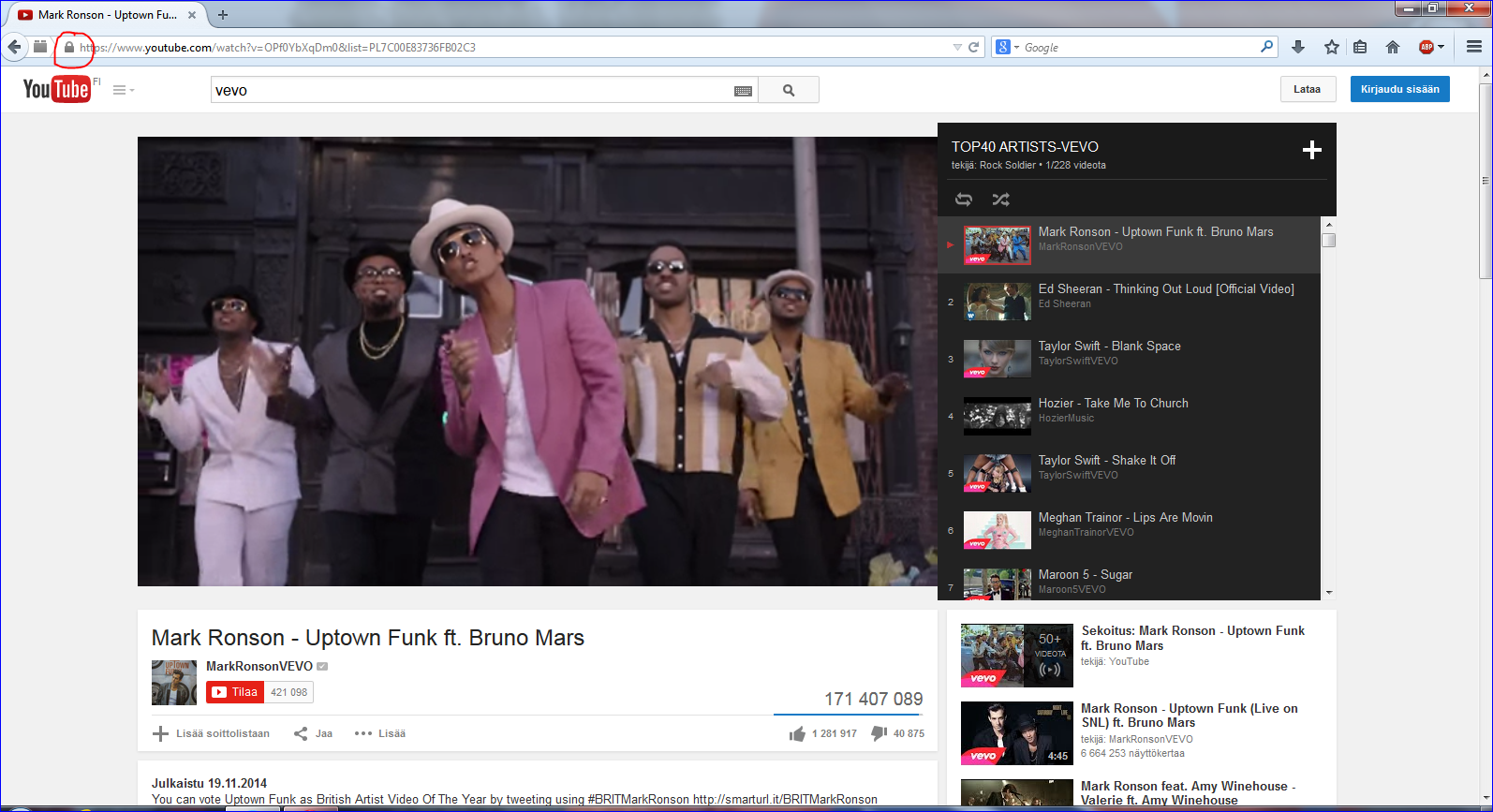This screenshot has height=812, width=1493.
Task: Toggle playlist shuffle
Action: coord(1001,199)
